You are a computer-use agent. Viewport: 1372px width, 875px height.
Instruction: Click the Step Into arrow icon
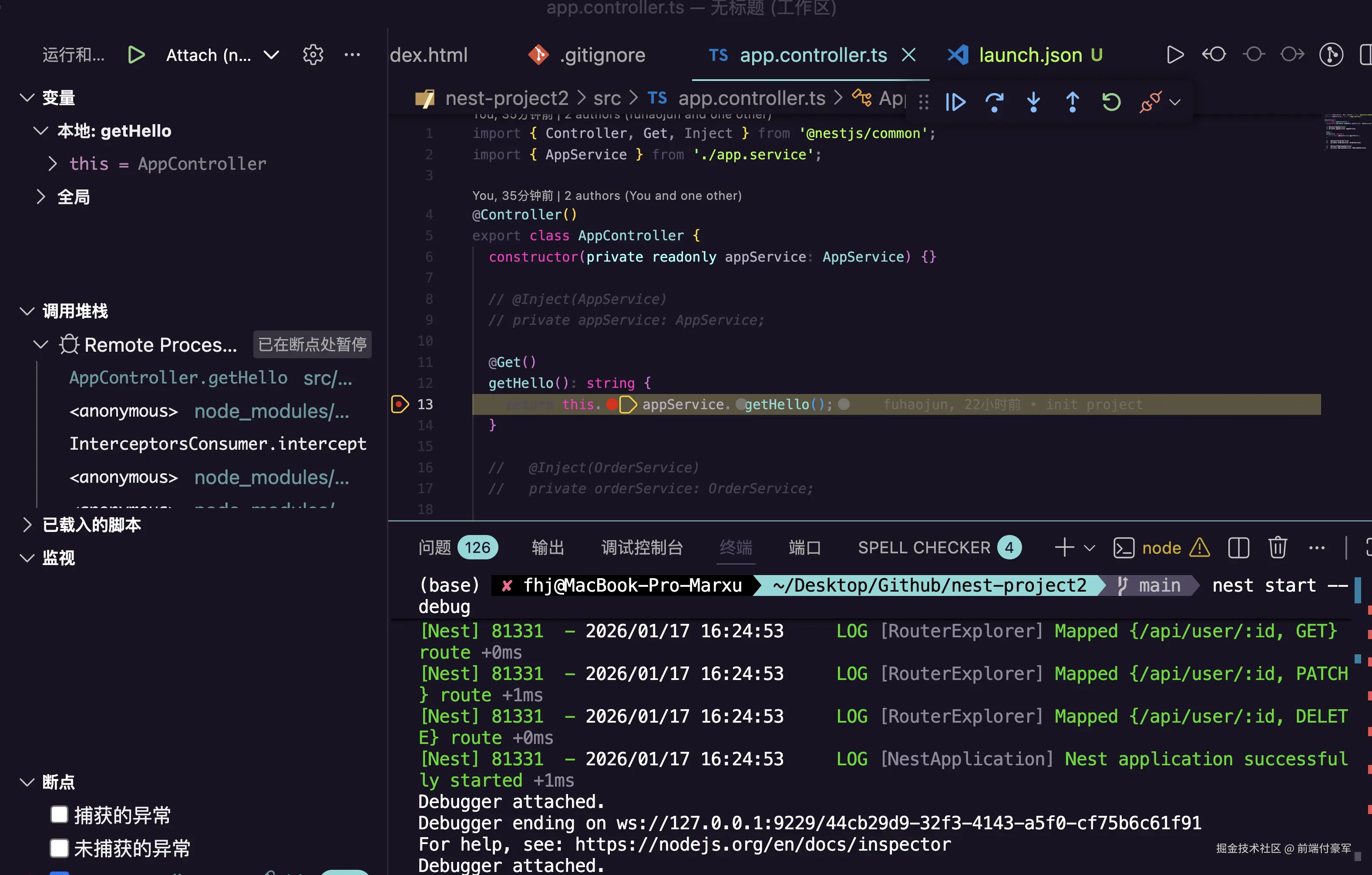(1033, 102)
